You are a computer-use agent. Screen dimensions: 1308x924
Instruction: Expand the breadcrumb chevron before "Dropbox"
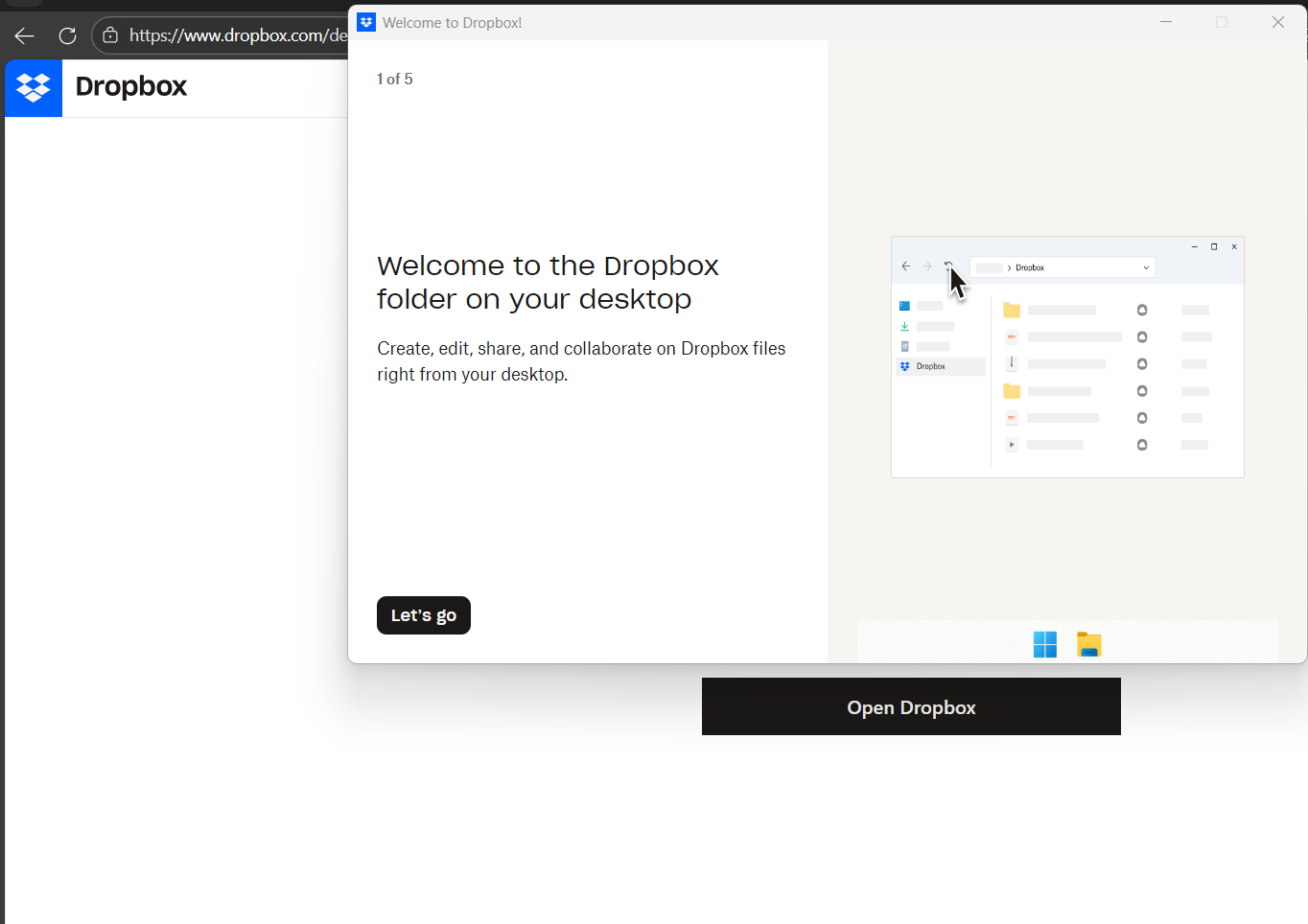1010,266
